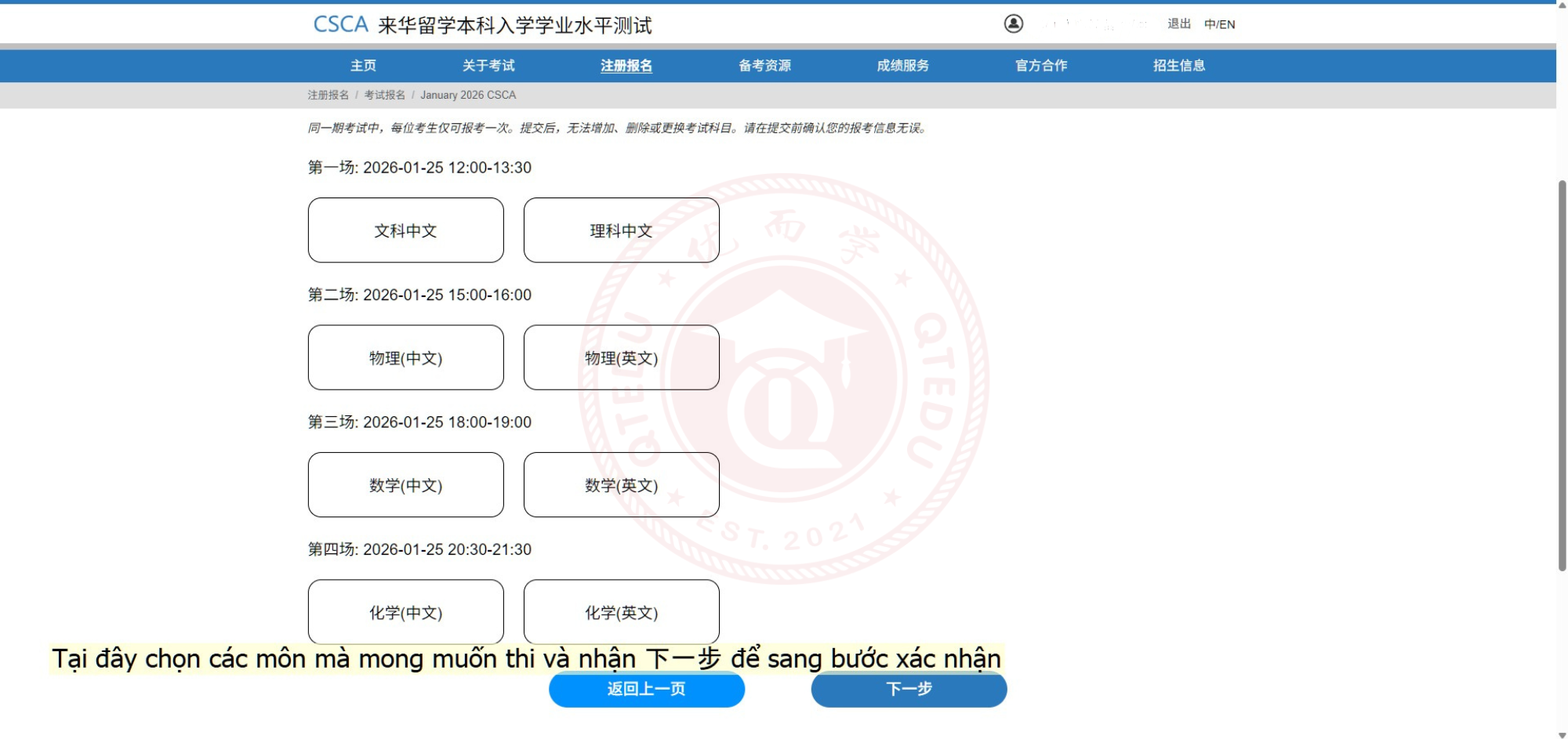Open the 关于考试 menu item
The width and height of the screenshot is (1568, 739).
(x=488, y=66)
